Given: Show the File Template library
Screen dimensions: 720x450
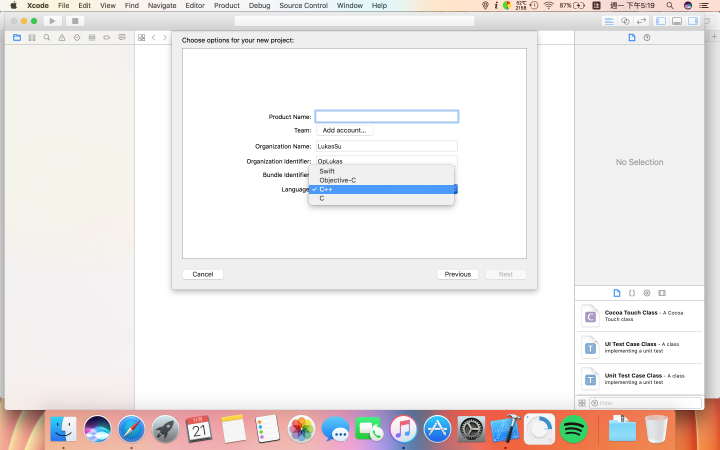Looking at the screenshot, I should [x=617, y=293].
